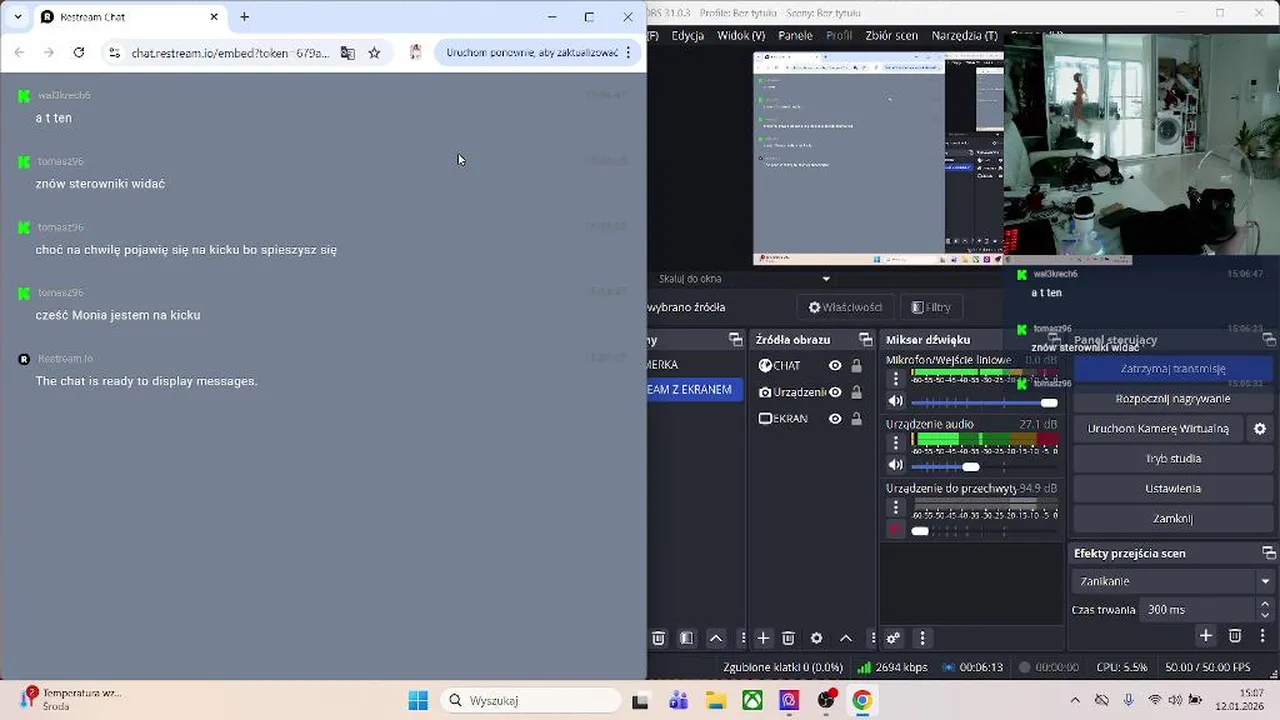Viewport: 1280px width, 720px height.
Task: Open transition properties three-dot menu
Action: click(x=1262, y=636)
